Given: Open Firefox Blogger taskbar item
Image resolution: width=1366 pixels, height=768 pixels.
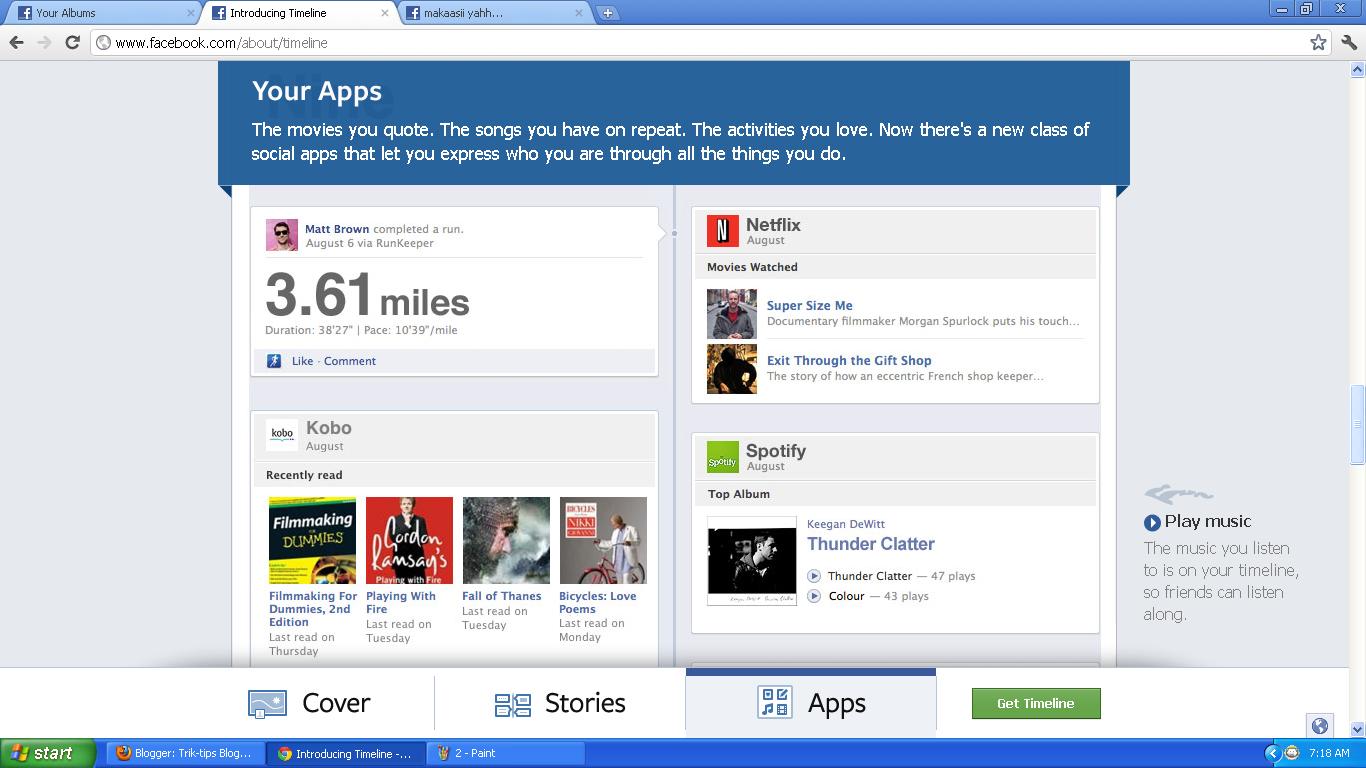Looking at the screenshot, I should (183, 753).
